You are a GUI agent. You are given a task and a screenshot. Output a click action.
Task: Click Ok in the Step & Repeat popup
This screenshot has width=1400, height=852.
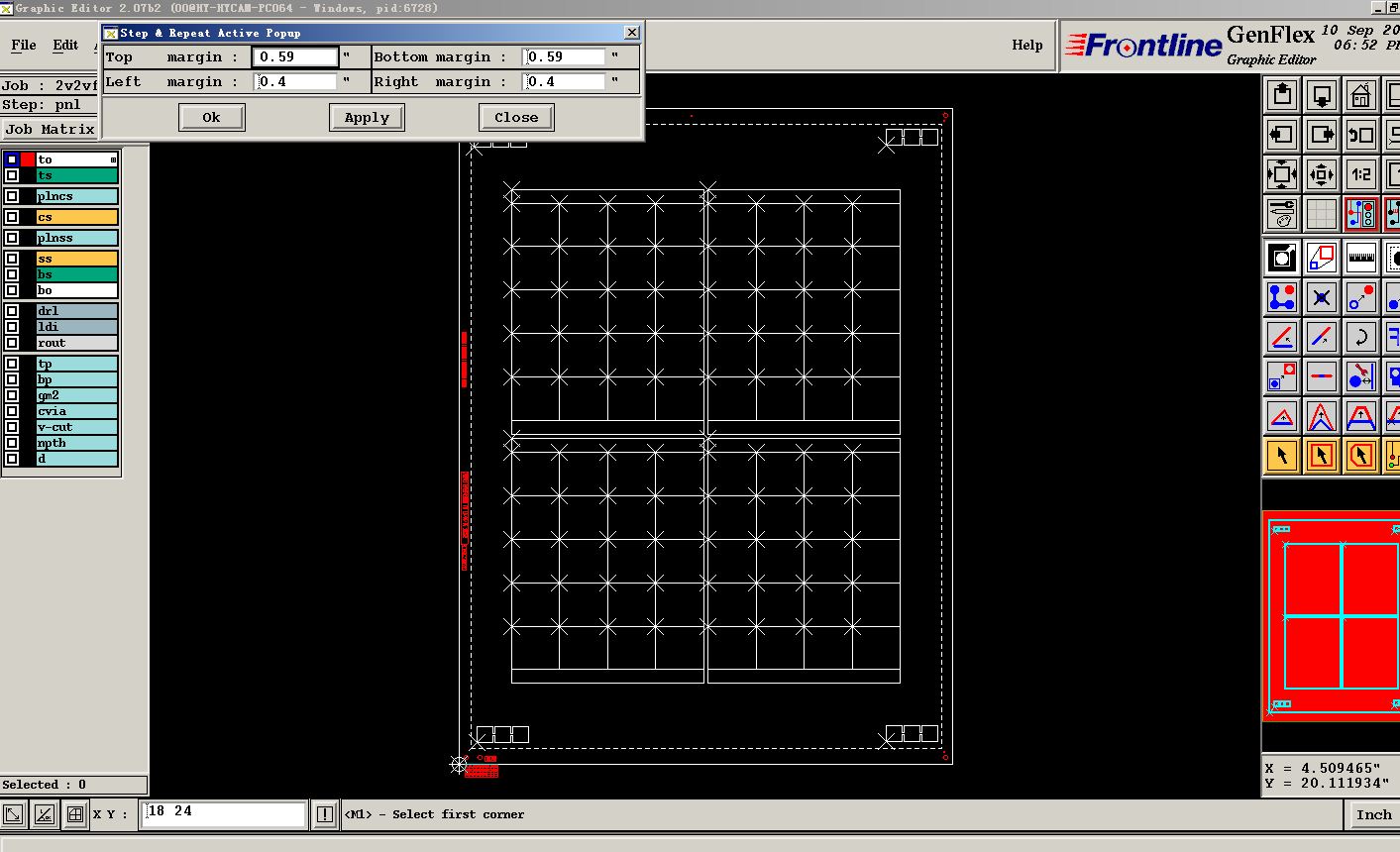(211, 117)
